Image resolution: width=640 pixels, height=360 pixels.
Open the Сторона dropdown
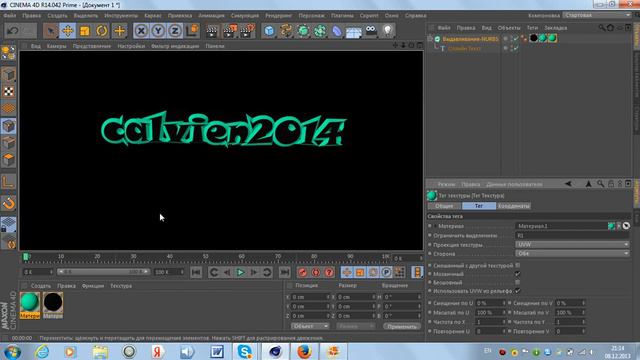(x=572, y=253)
